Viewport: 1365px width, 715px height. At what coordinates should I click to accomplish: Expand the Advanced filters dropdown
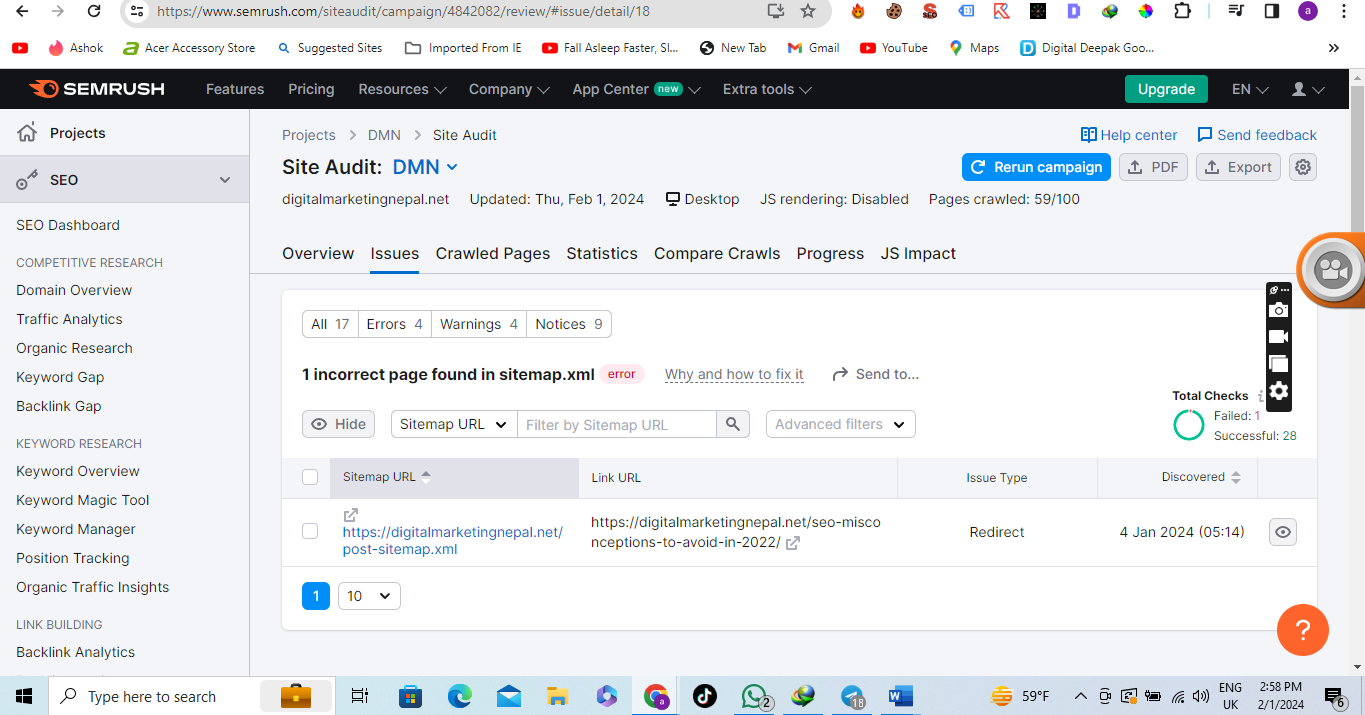[840, 424]
